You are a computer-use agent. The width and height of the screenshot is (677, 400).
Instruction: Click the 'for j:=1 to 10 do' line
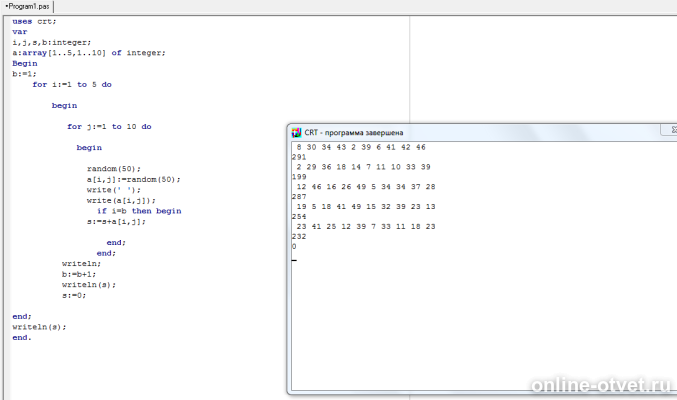pyautogui.click(x=109, y=127)
